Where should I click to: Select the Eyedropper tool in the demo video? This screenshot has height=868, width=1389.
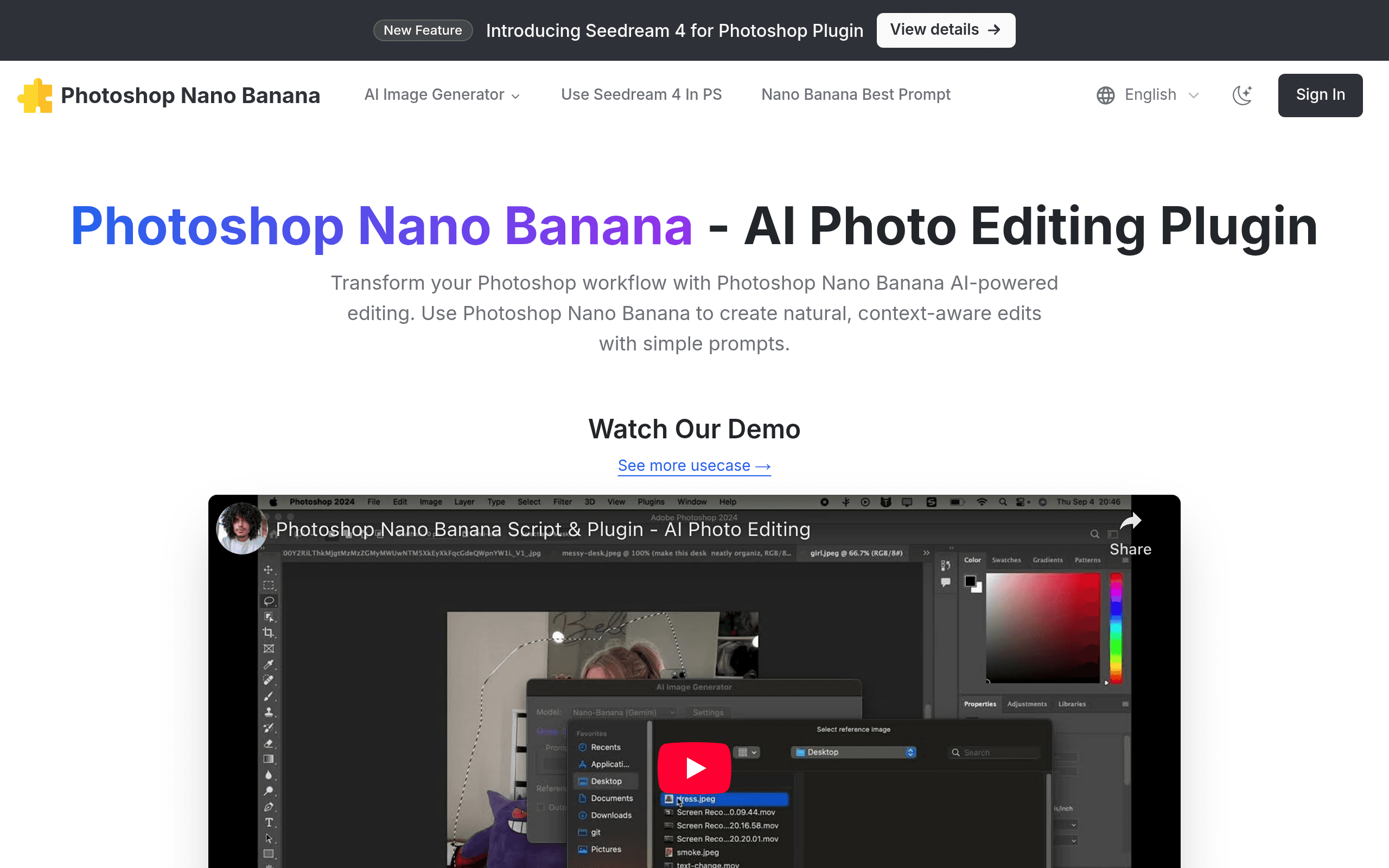[x=268, y=664]
